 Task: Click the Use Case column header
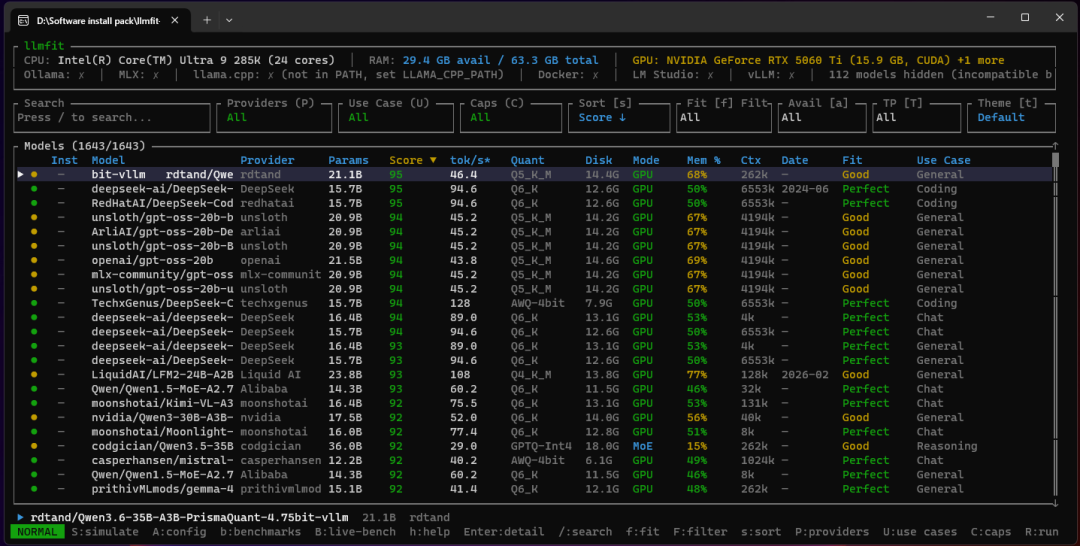(944, 160)
